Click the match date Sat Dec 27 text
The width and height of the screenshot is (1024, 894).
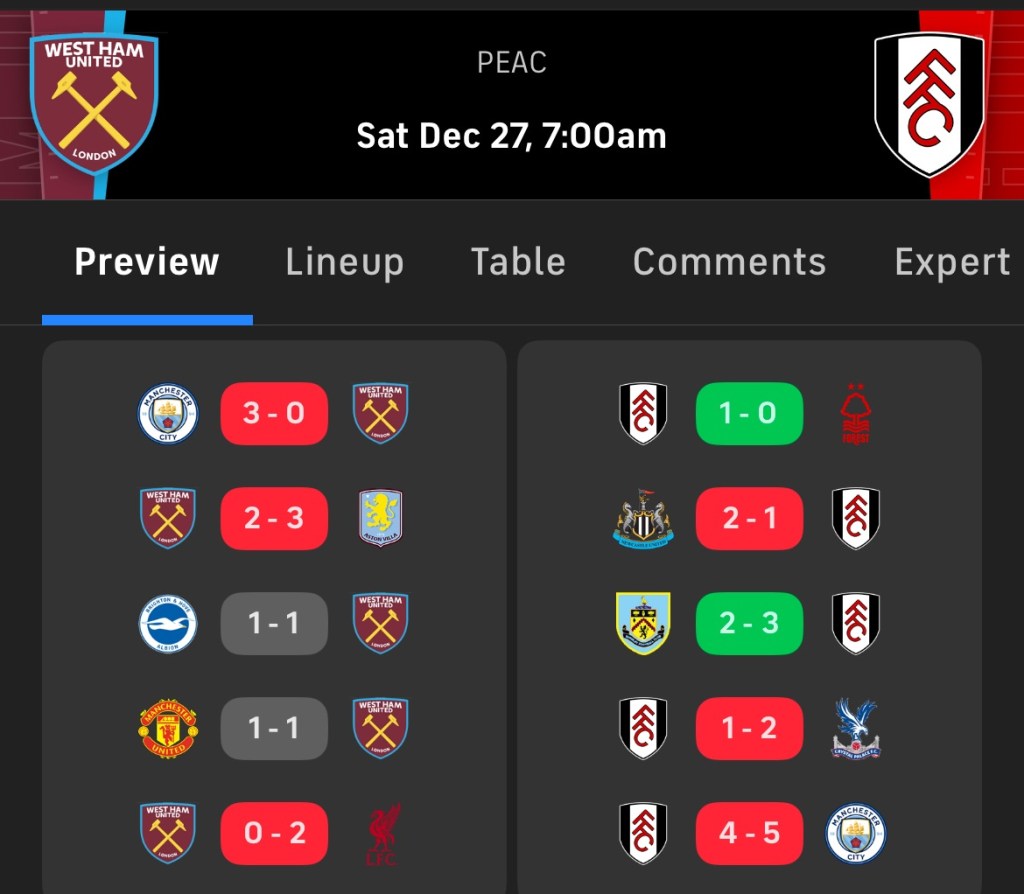[x=511, y=136]
